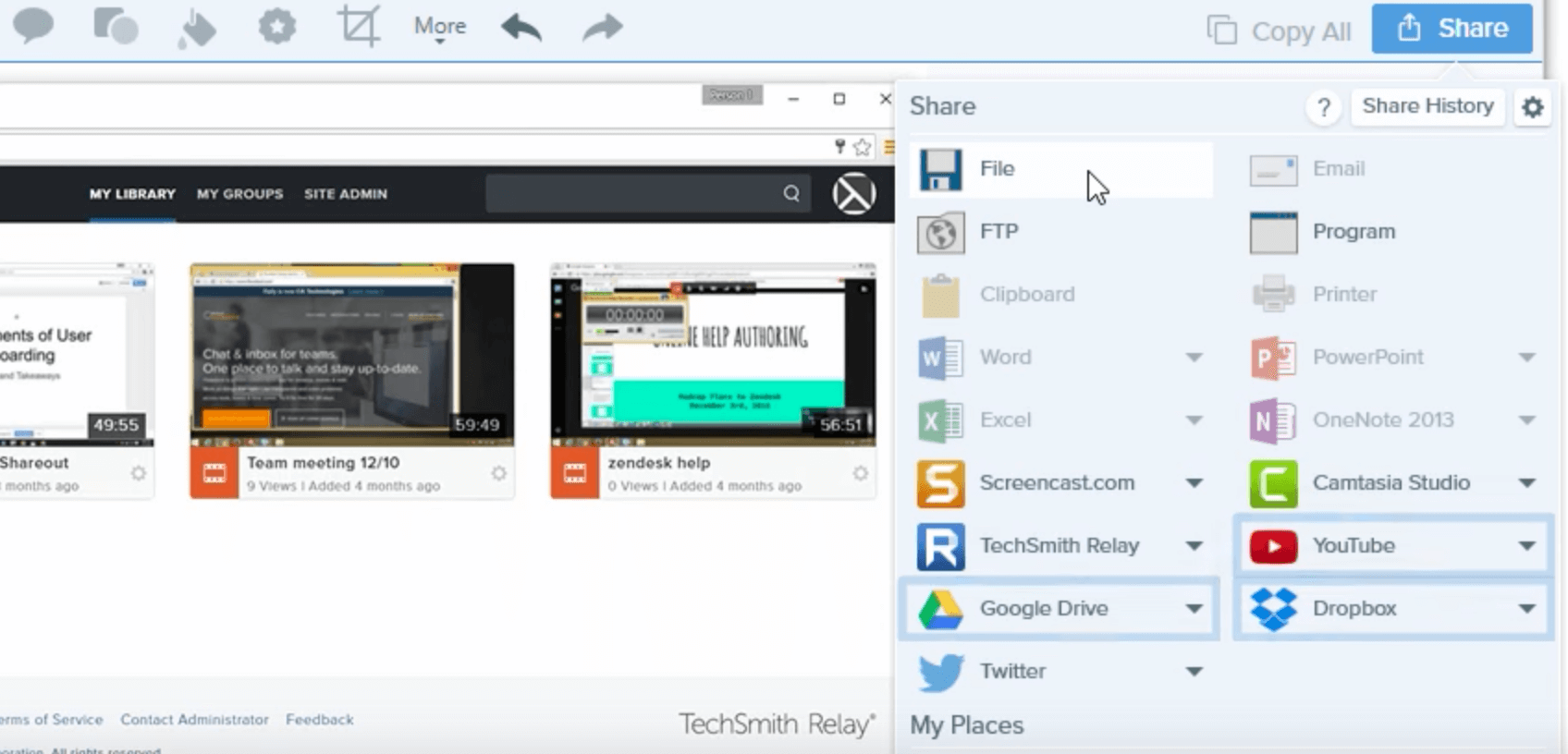Expand Screencast.com options arrow

click(x=1194, y=483)
